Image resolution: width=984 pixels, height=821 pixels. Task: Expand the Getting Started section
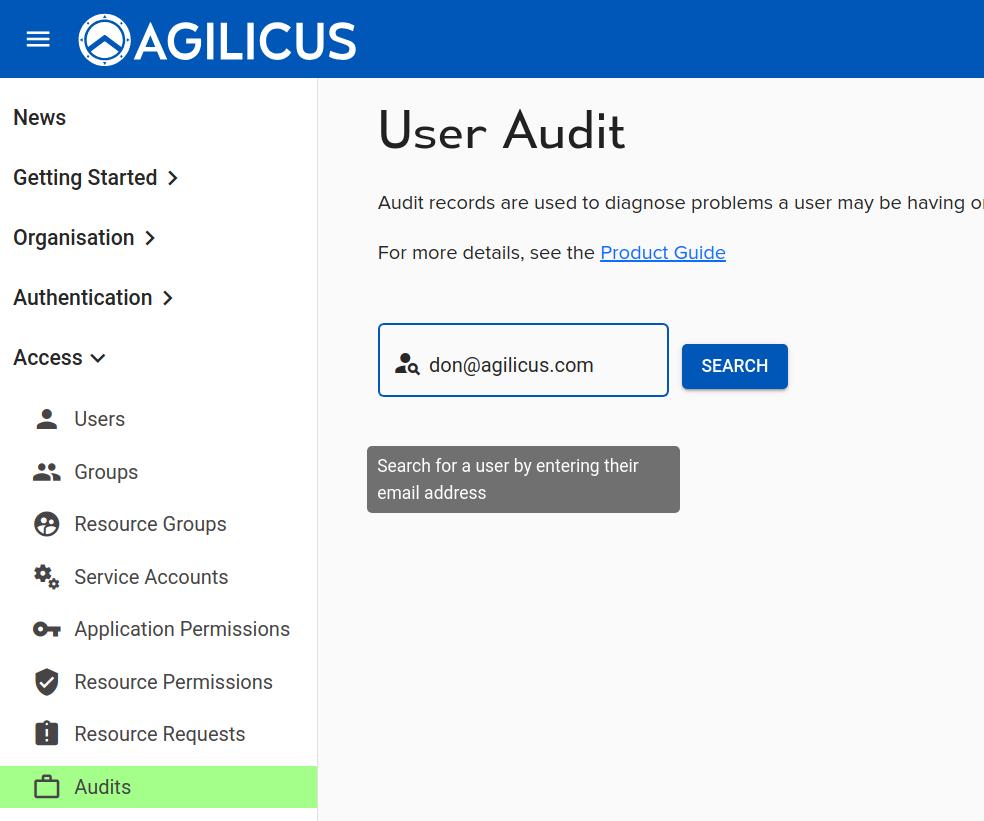[x=95, y=178]
